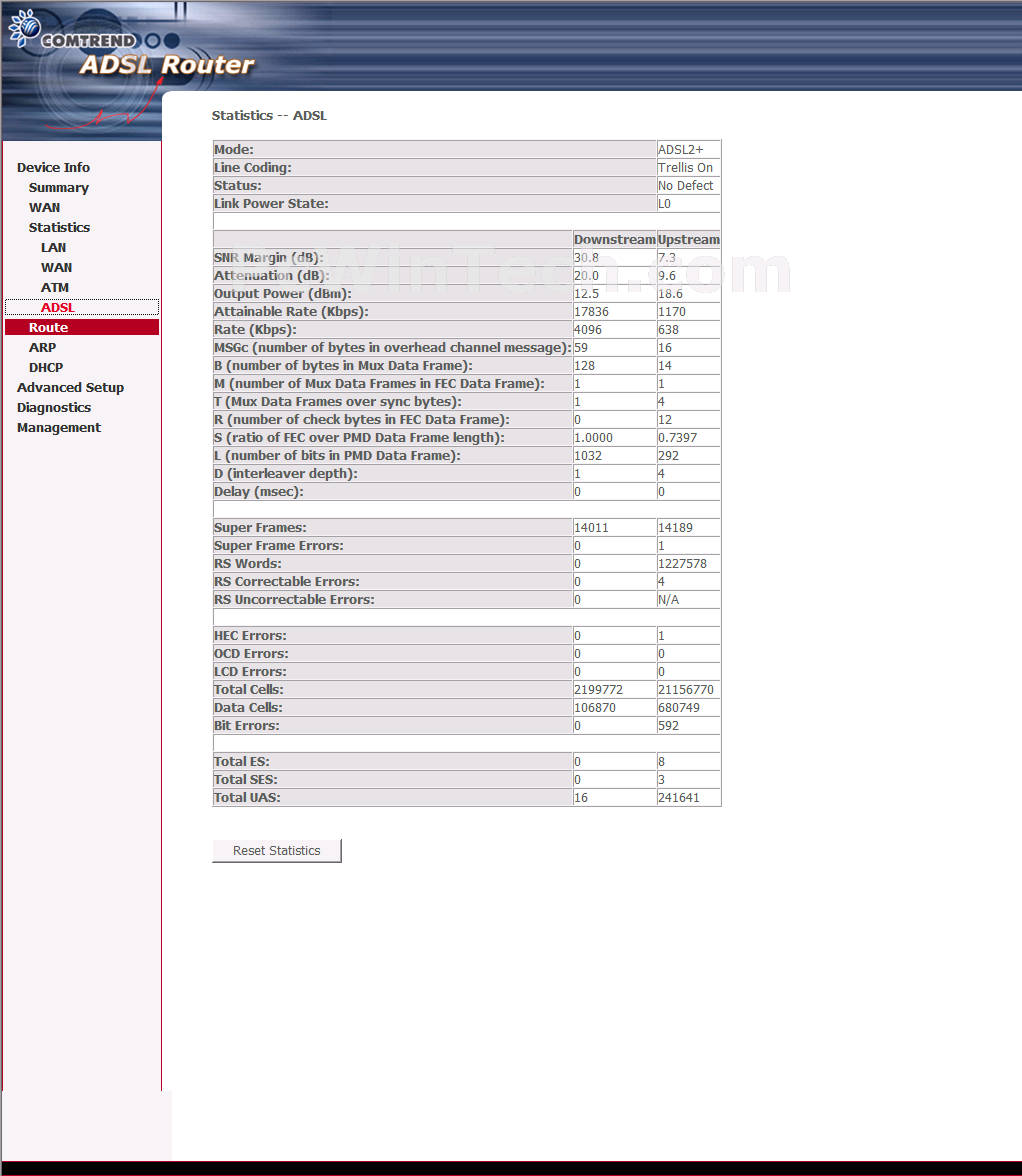Open Advanced Setup menu
The height and width of the screenshot is (1176, 1022).
pos(70,387)
